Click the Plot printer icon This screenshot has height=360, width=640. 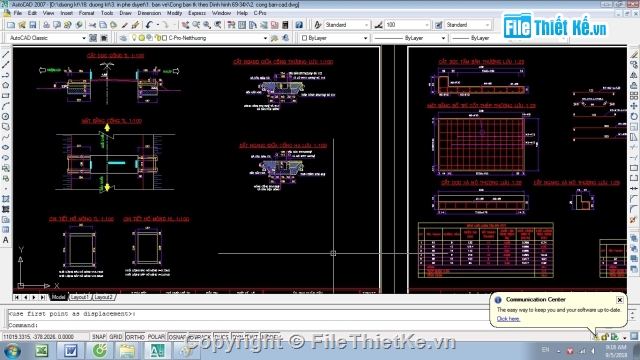[x=46, y=25]
